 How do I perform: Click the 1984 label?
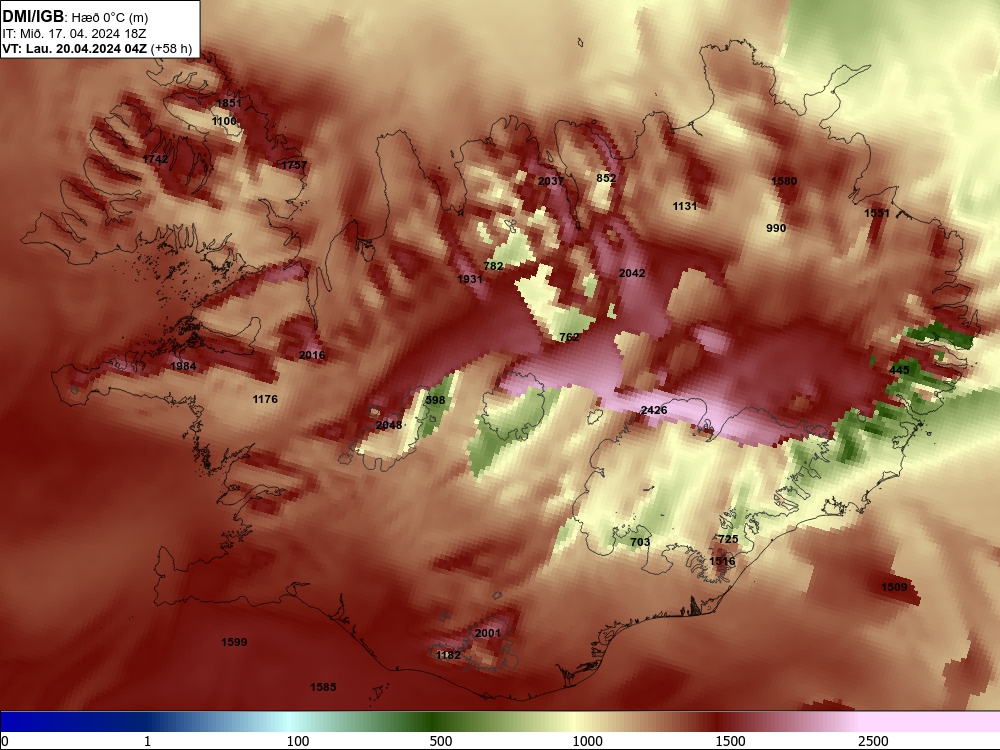click(x=184, y=366)
